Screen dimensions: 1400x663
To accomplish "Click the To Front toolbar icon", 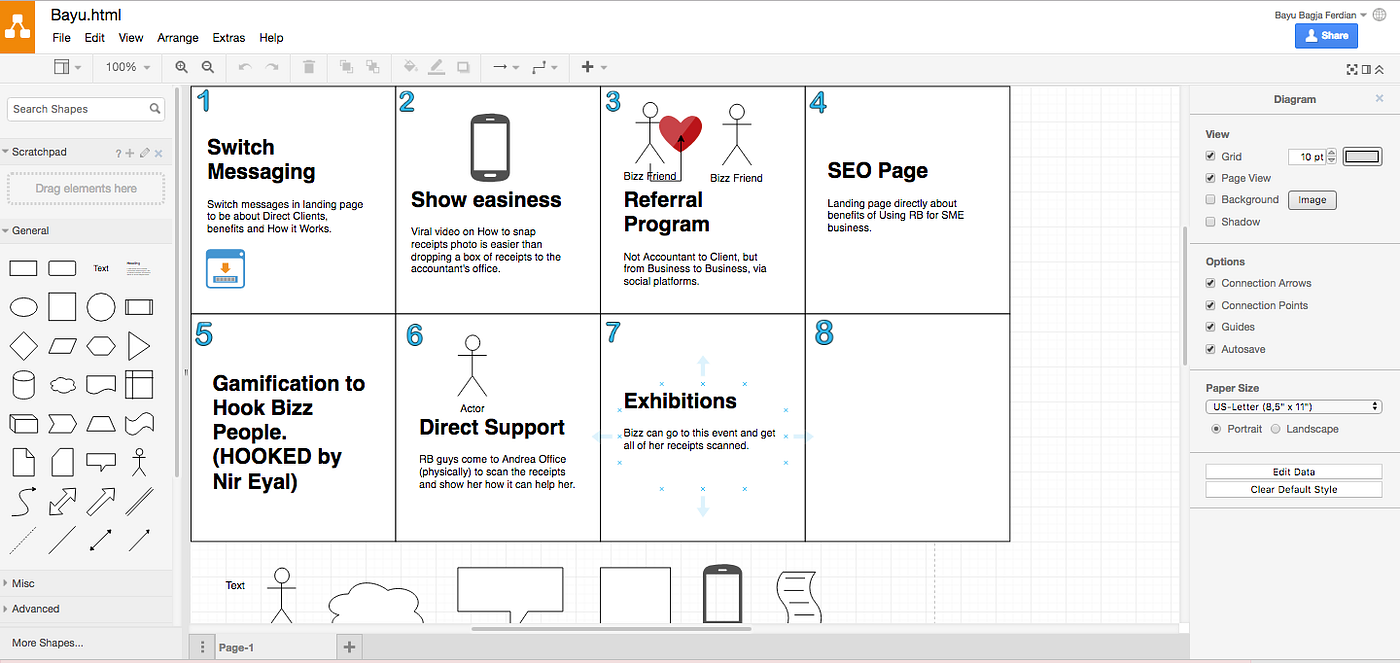I will click(x=346, y=67).
